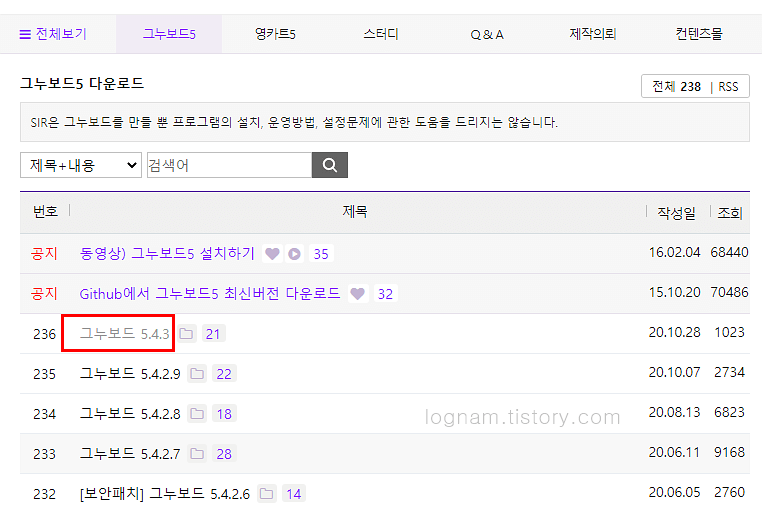Click the 작성일 column header
The width and height of the screenshot is (762, 509).
676,212
